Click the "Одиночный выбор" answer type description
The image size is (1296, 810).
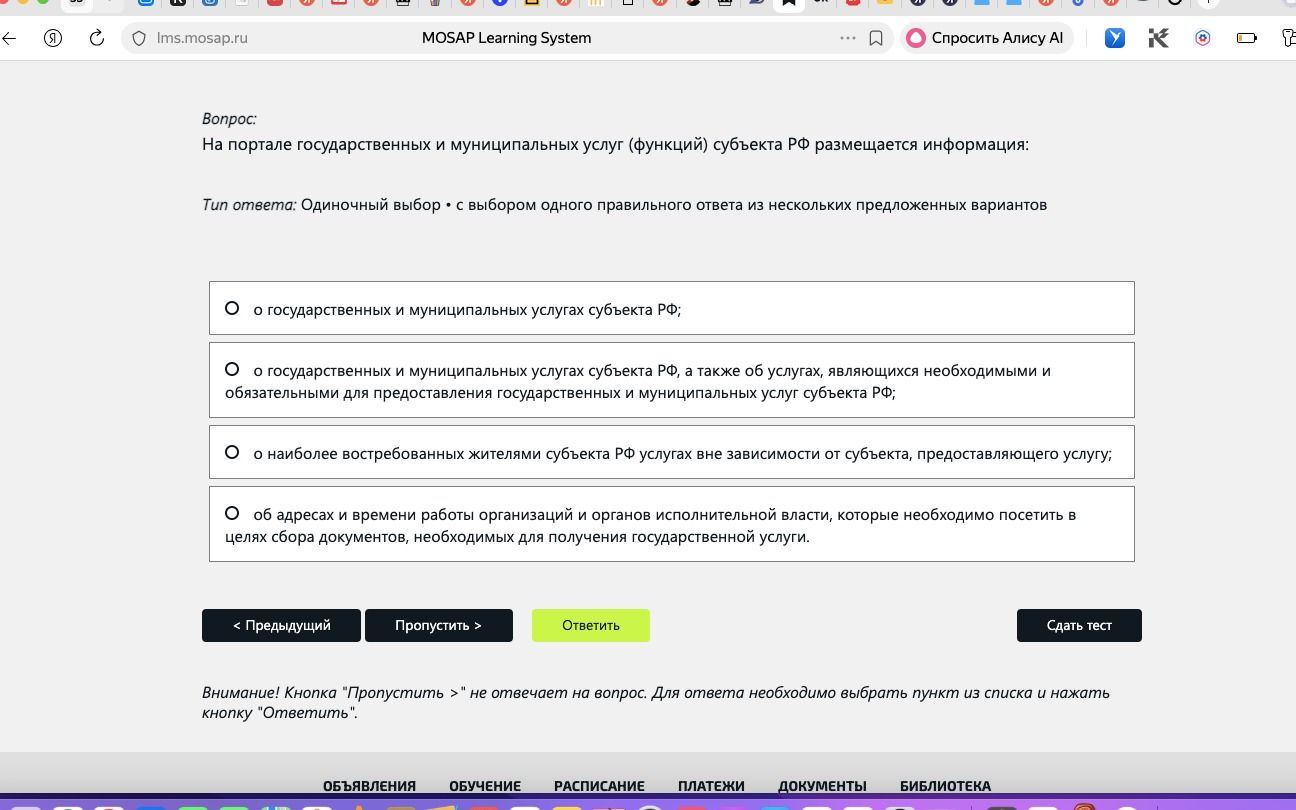click(x=674, y=204)
